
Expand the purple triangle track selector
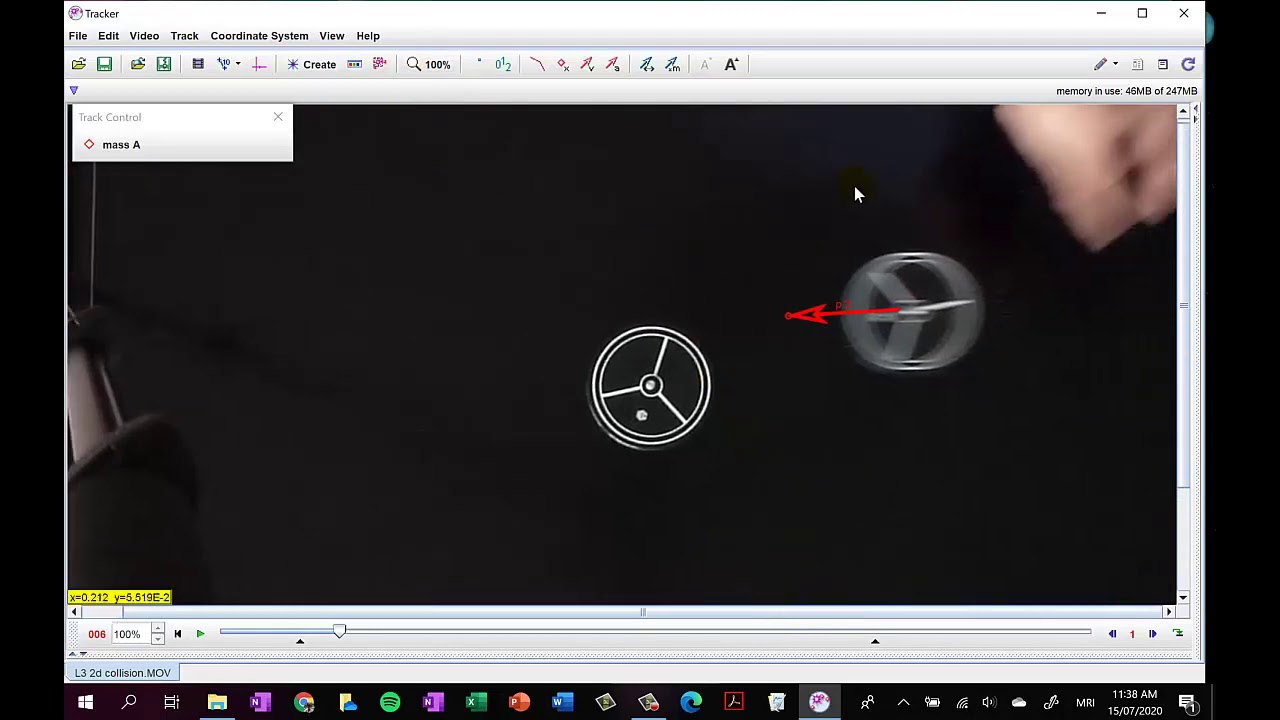tap(73, 91)
